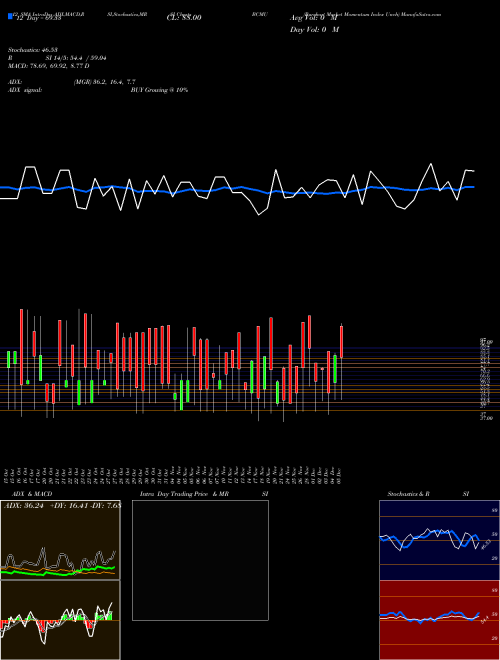Viewport: 500px width, 660px height.
Task: Click the 'Avg Vol: 0 M' label
Action: click(x=314, y=18)
